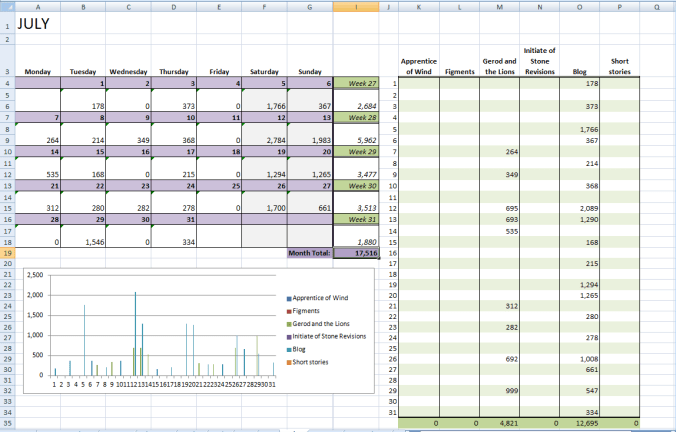Select the Saturday value 2,784

tap(264, 140)
